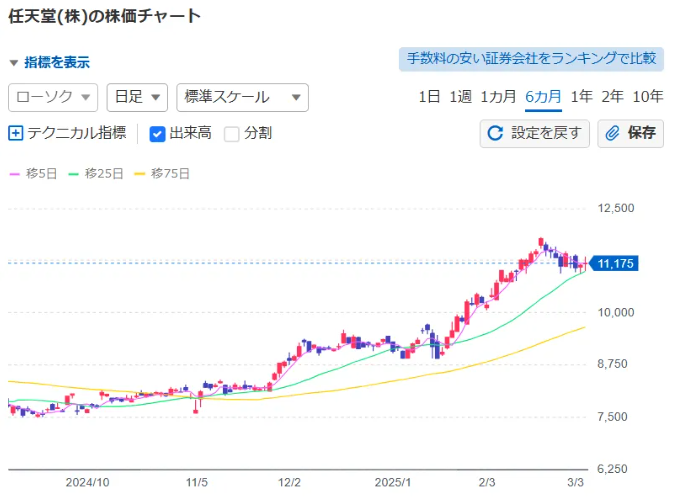
Task: Click the 設定を戻す reset button
Action: [534, 133]
